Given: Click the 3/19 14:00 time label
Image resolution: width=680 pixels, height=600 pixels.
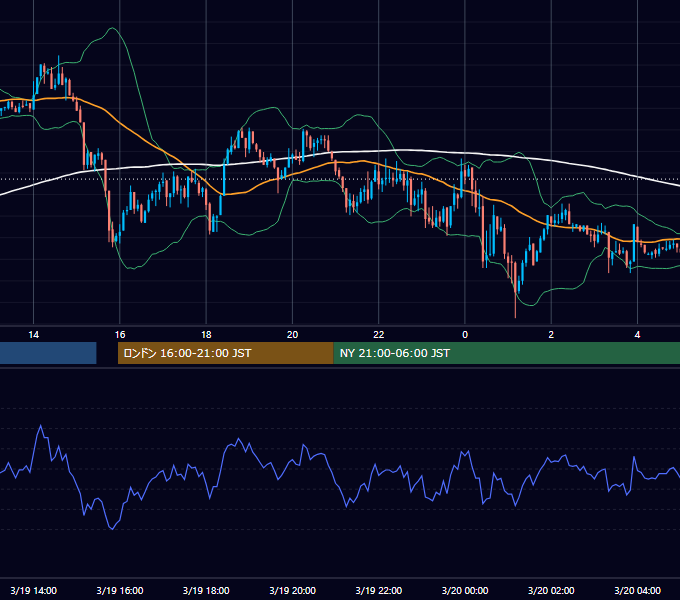Looking at the screenshot, I should pyautogui.click(x=33, y=590).
